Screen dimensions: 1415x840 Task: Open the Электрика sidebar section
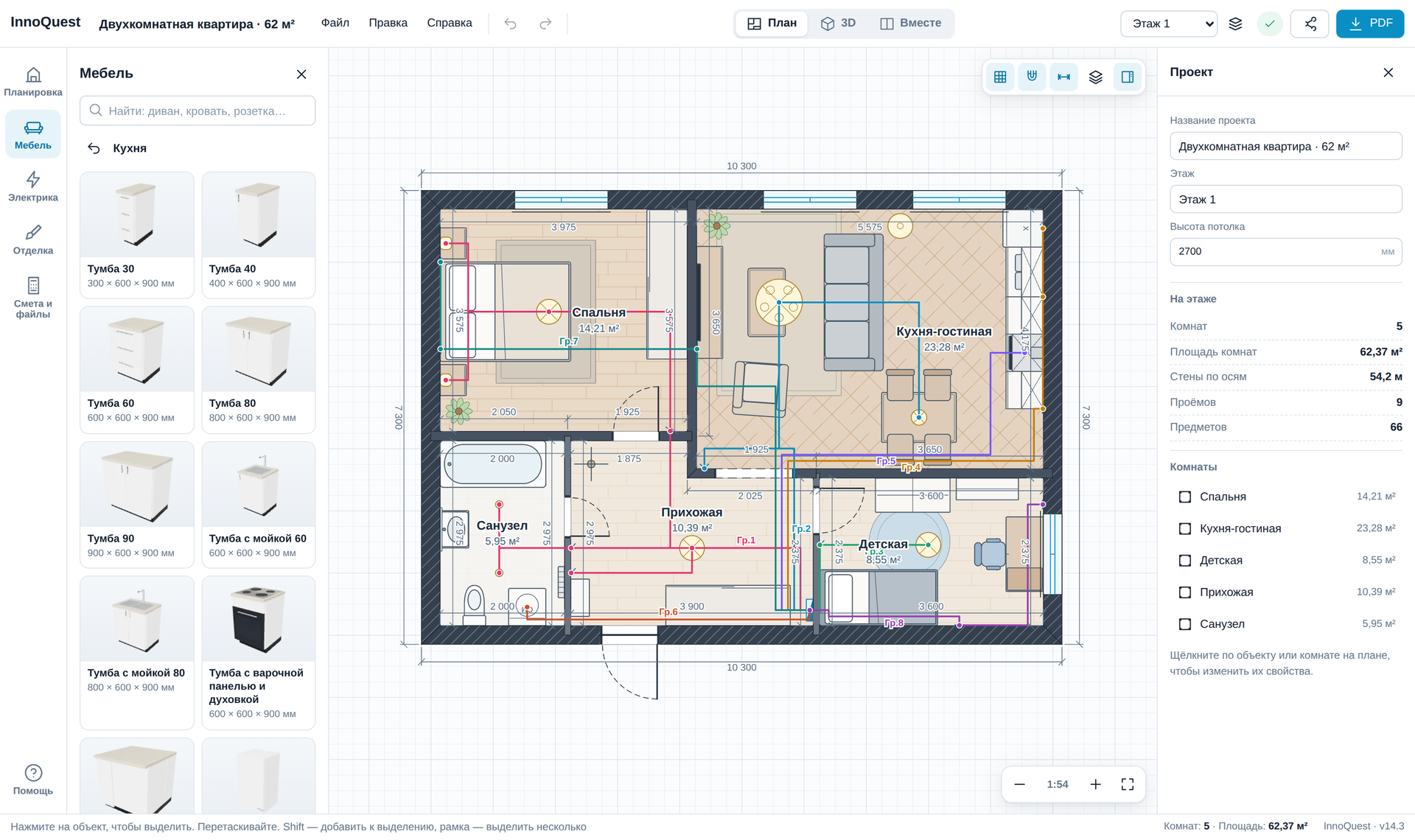click(x=33, y=186)
